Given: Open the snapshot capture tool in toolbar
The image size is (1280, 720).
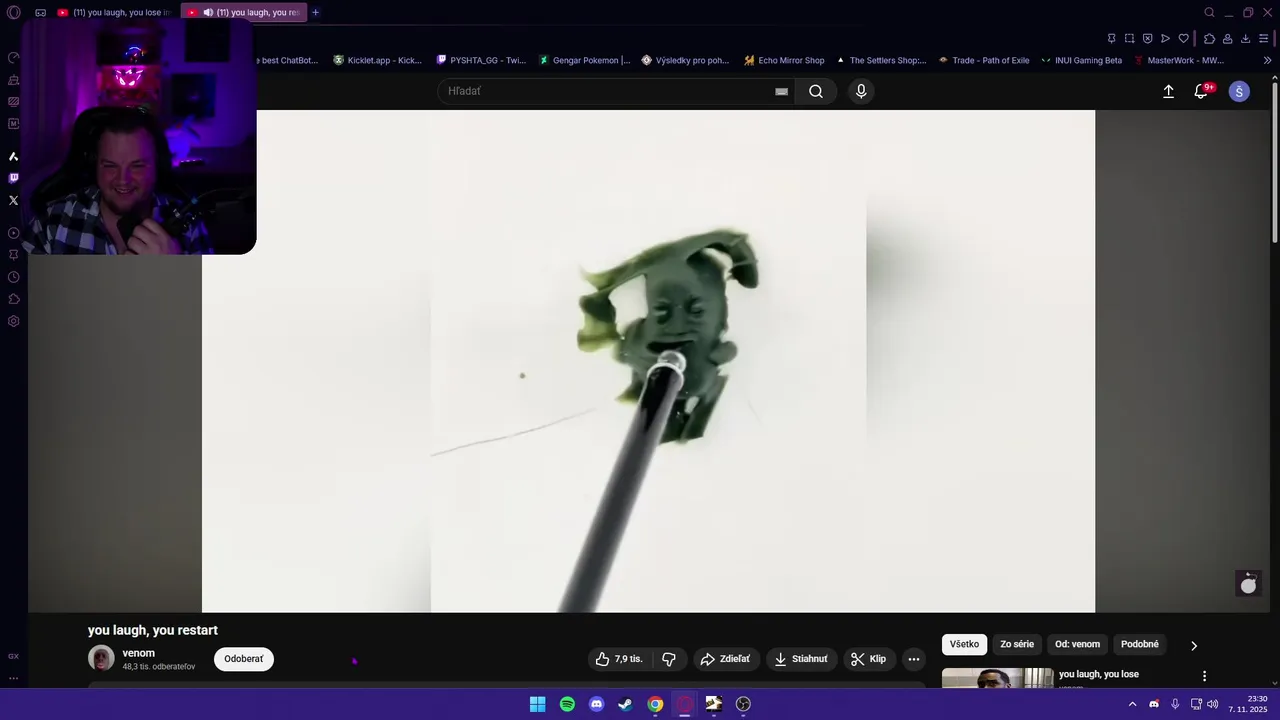Looking at the screenshot, I should click(1129, 38).
